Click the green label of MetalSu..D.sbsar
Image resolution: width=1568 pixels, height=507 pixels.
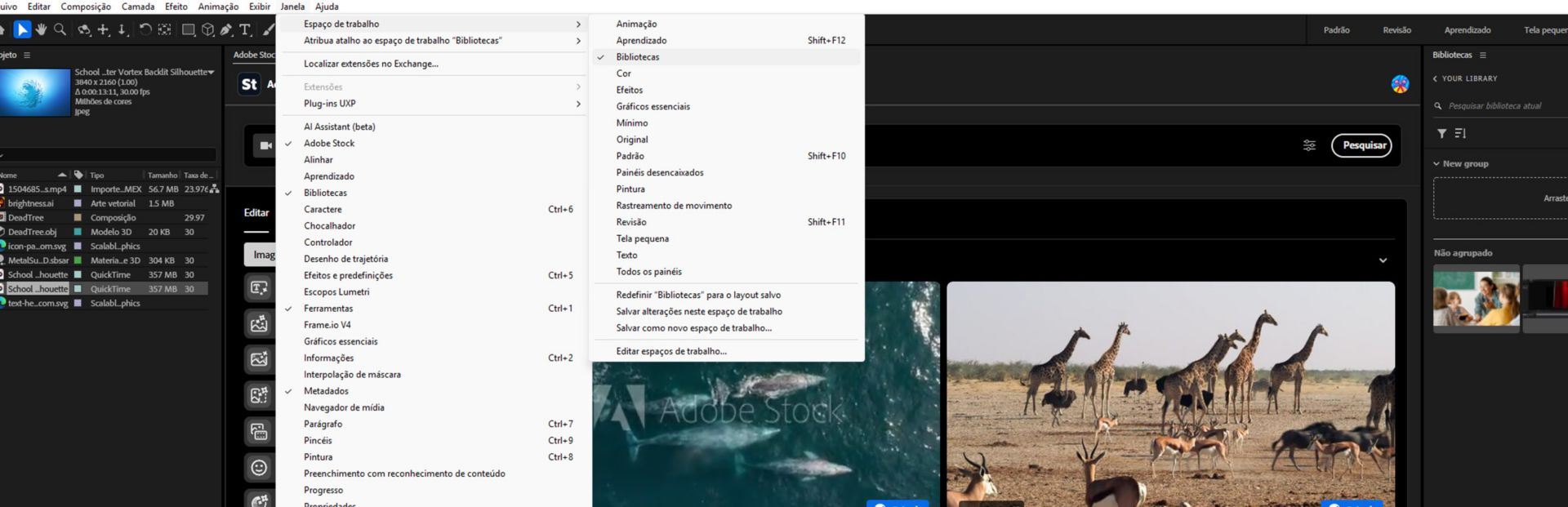click(x=78, y=260)
